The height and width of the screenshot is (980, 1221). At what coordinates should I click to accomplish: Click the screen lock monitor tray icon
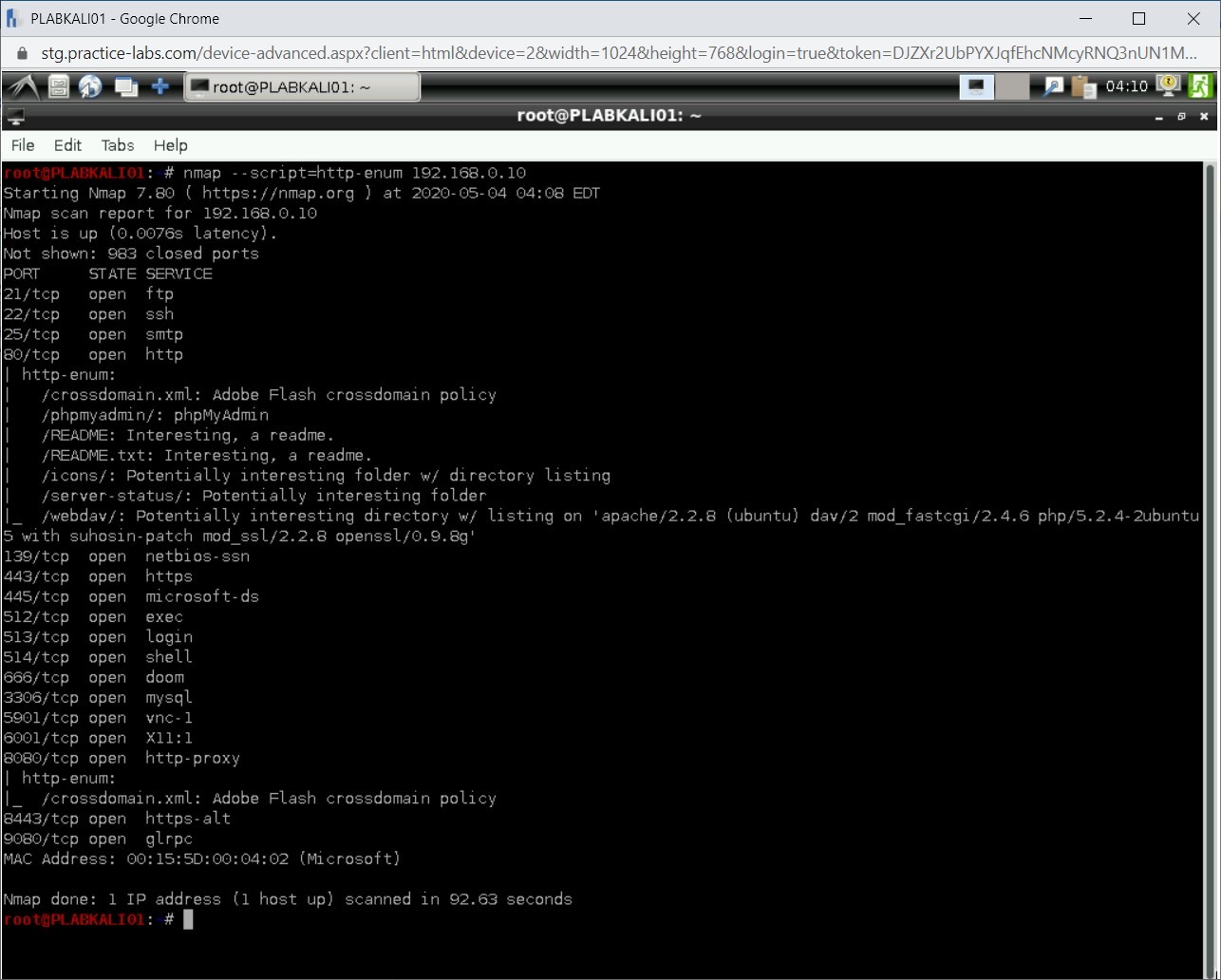[1169, 86]
